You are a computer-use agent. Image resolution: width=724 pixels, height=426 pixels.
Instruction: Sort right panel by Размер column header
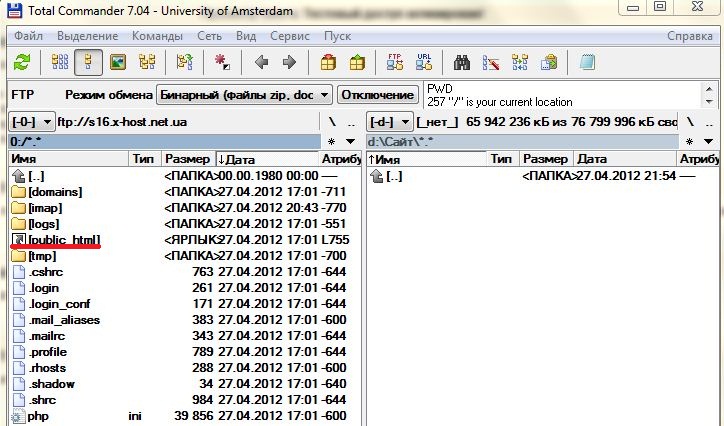(x=546, y=159)
